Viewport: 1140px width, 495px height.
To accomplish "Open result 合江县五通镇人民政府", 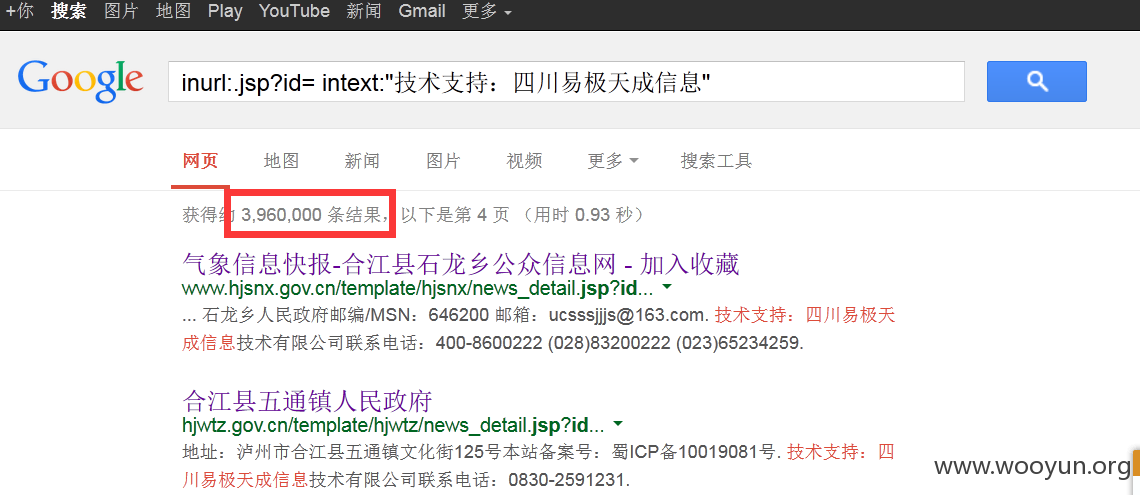I will (x=307, y=400).
